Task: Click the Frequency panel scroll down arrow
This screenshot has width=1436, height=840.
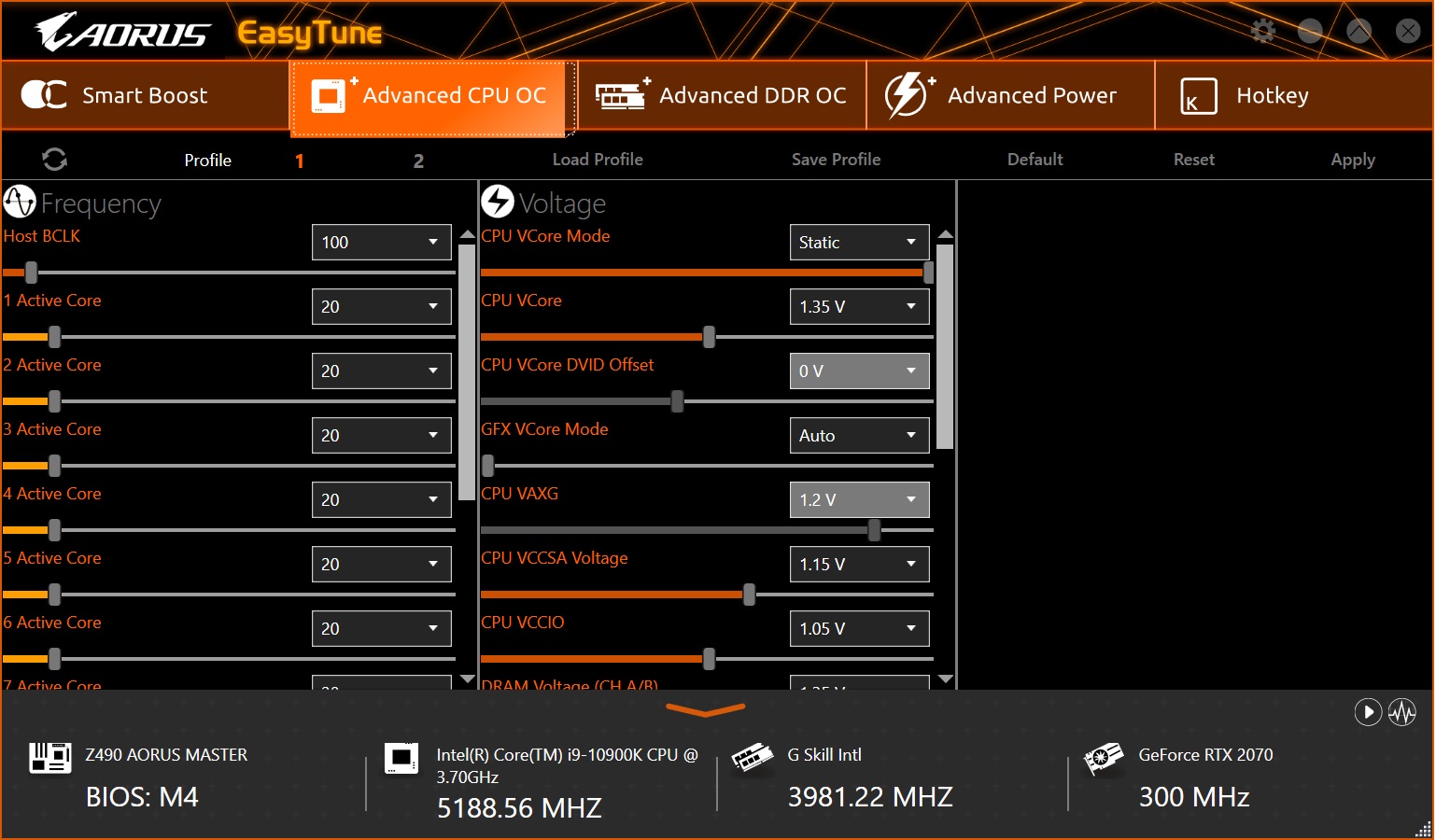Action: [468, 679]
